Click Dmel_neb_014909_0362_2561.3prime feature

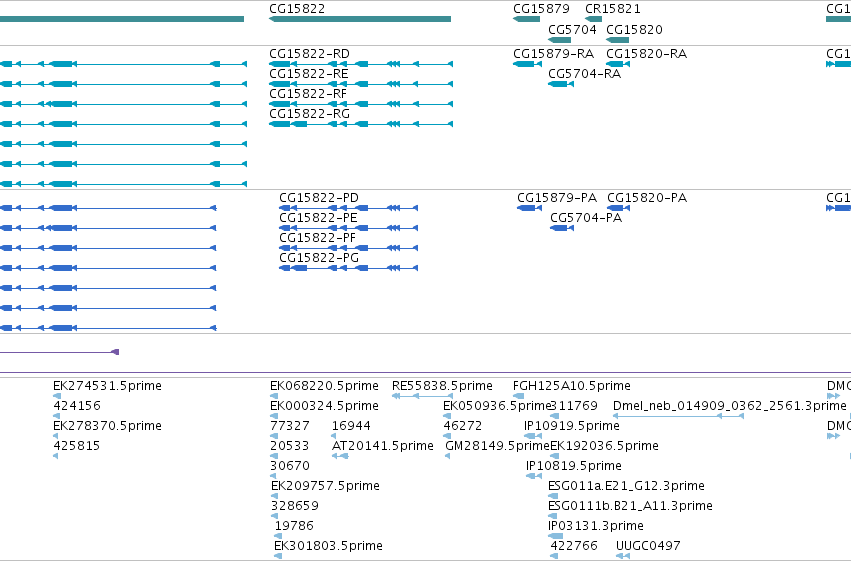(678, 416)
